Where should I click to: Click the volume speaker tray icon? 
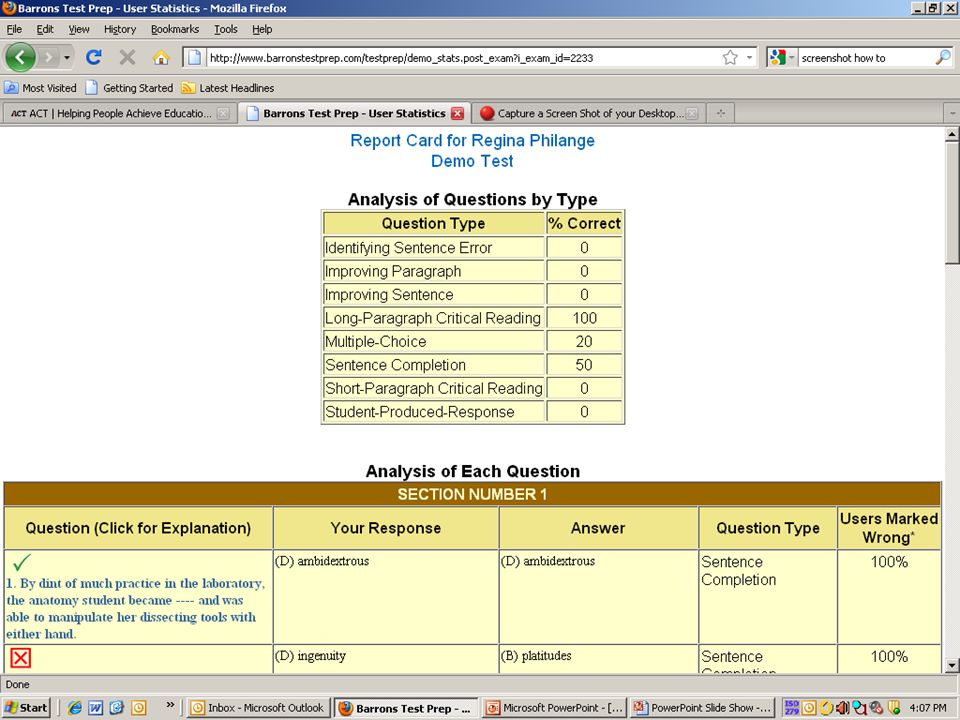[843, 708]
